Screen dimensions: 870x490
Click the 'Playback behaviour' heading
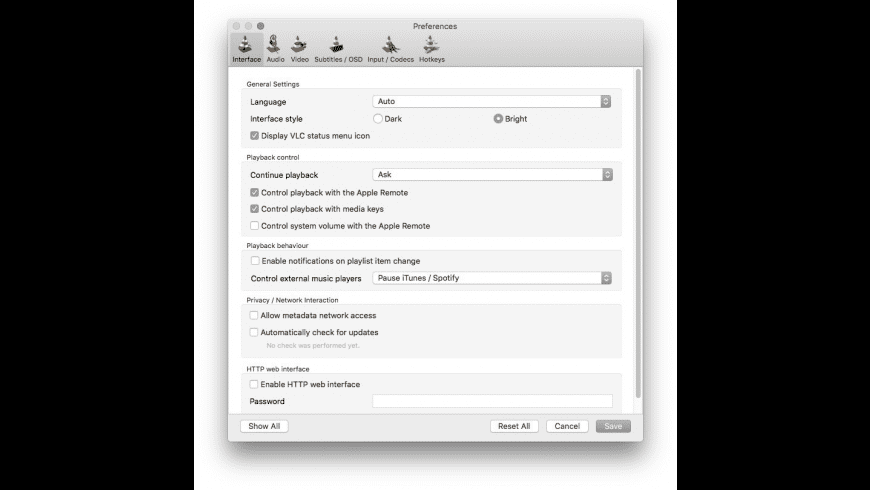click(x=277, y=245)
